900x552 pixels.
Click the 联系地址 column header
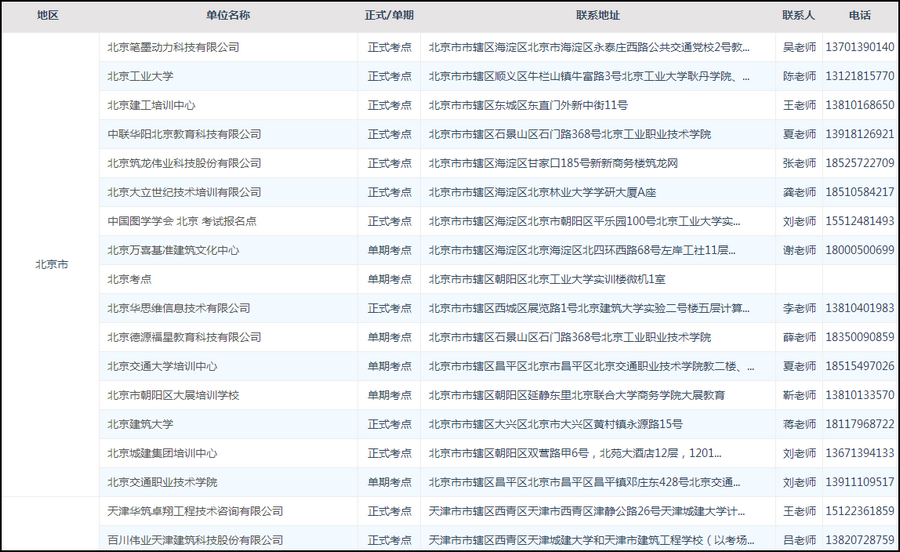(x=598, y=15)
